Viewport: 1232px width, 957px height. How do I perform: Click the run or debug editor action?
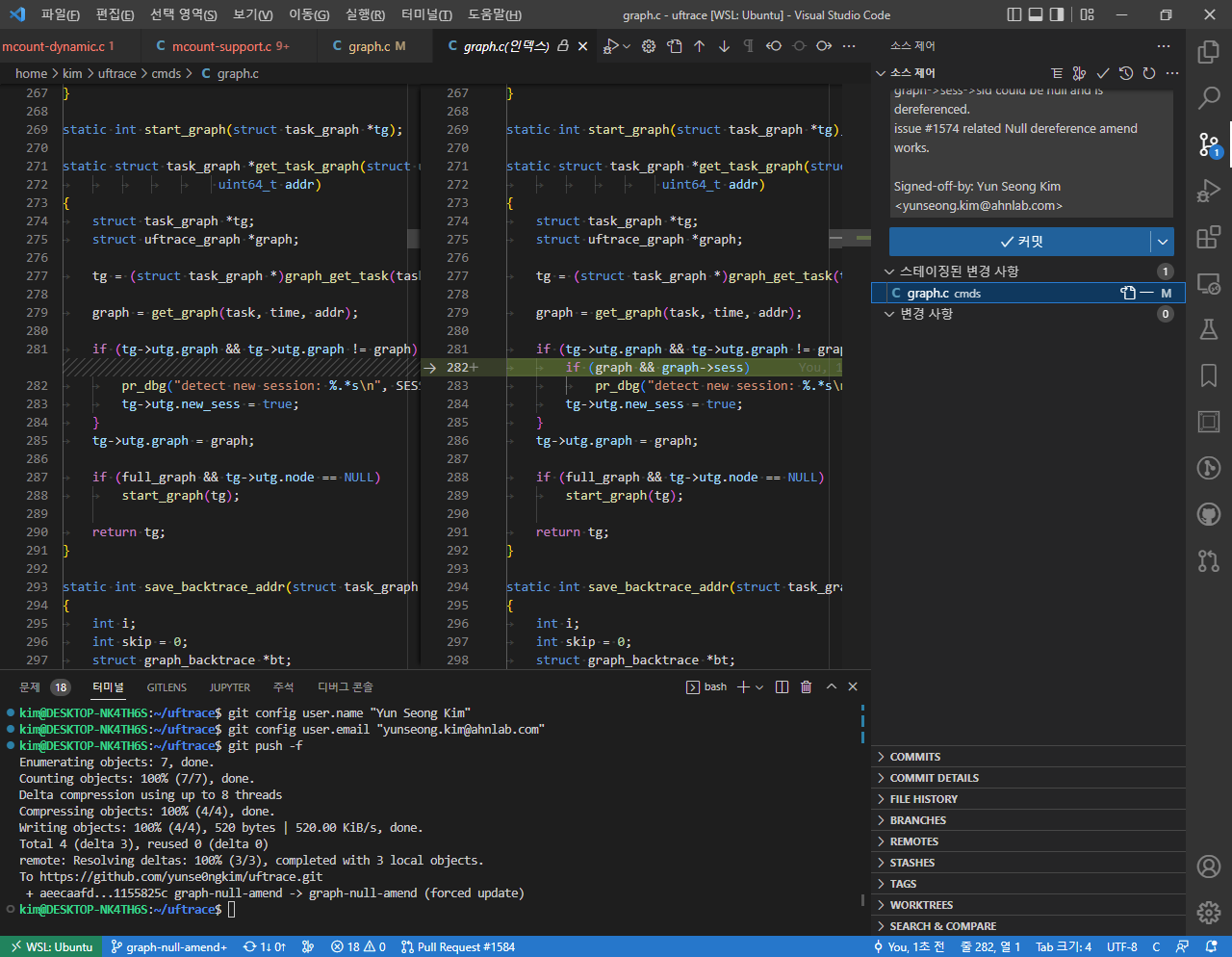[610, 46]
